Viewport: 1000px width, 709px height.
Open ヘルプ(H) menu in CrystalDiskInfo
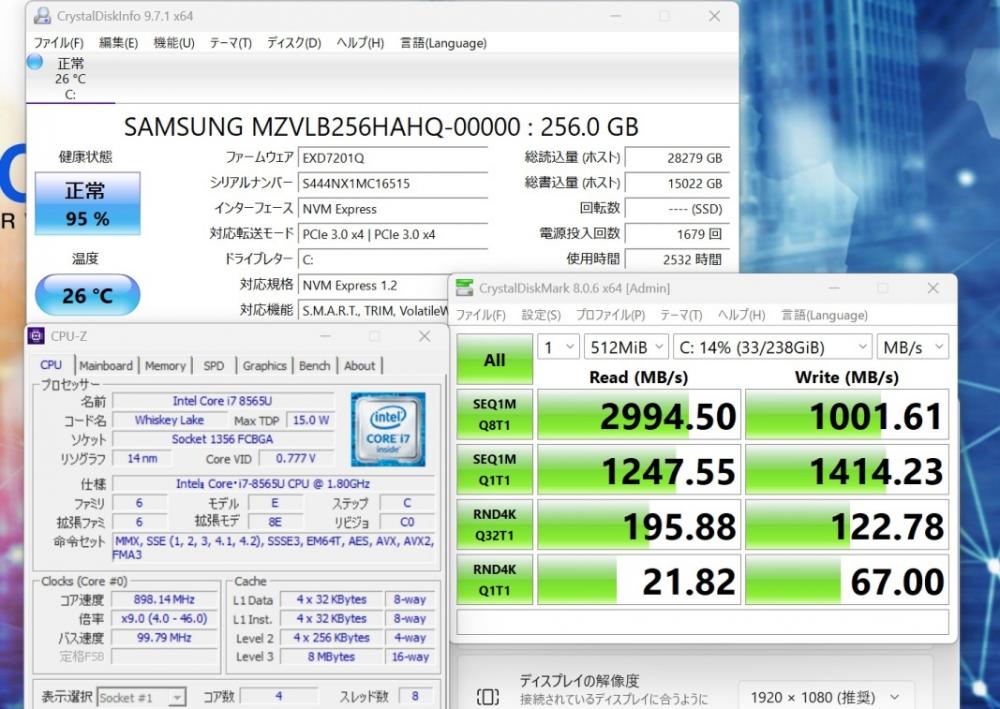point(360,43)
